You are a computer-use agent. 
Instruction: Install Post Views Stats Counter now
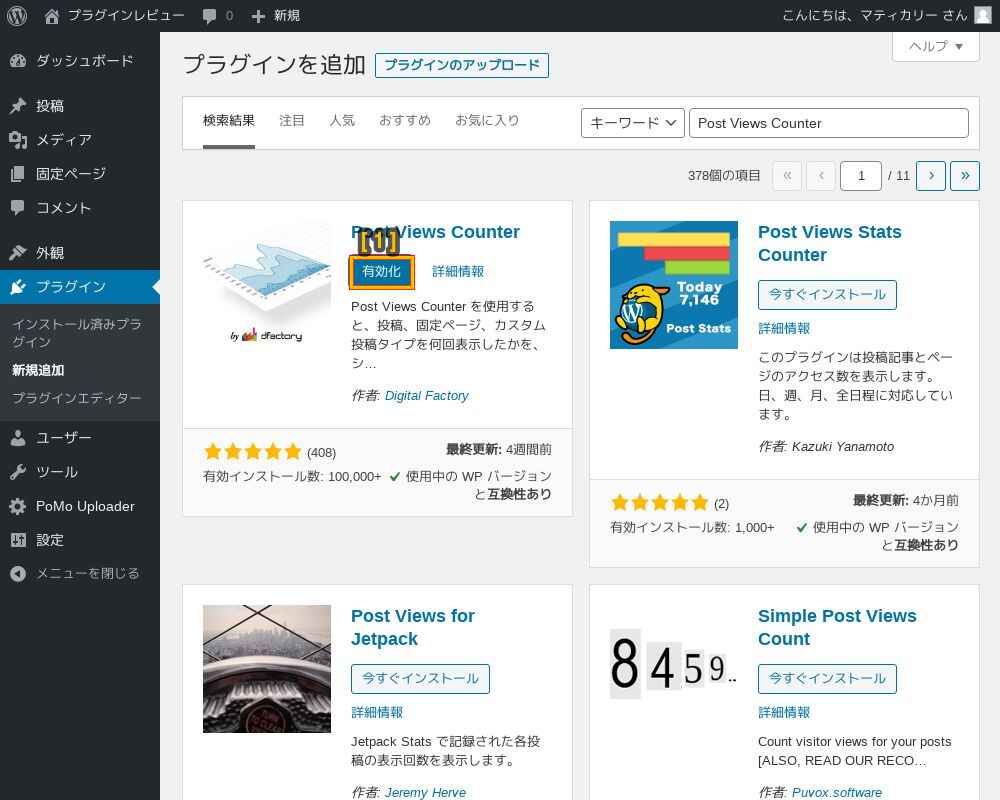(827, 295)
